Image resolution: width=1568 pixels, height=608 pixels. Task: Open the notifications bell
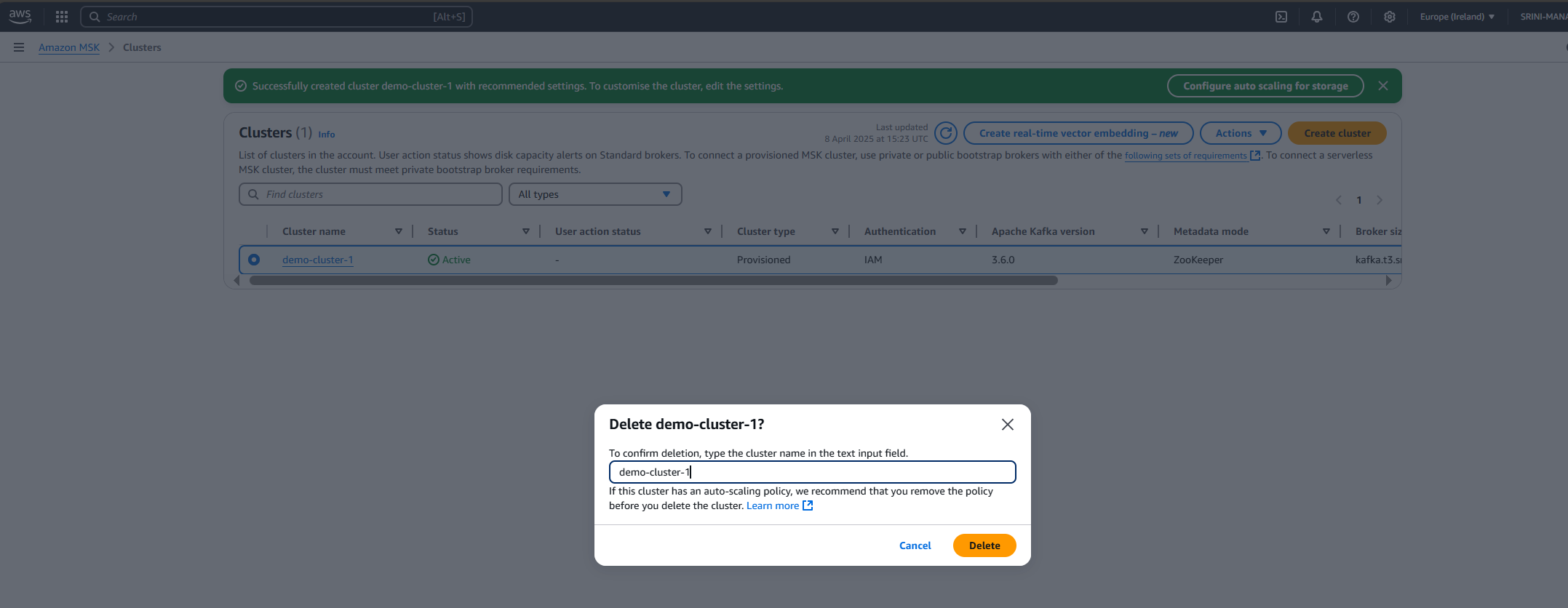click(x=1317, y=17)
